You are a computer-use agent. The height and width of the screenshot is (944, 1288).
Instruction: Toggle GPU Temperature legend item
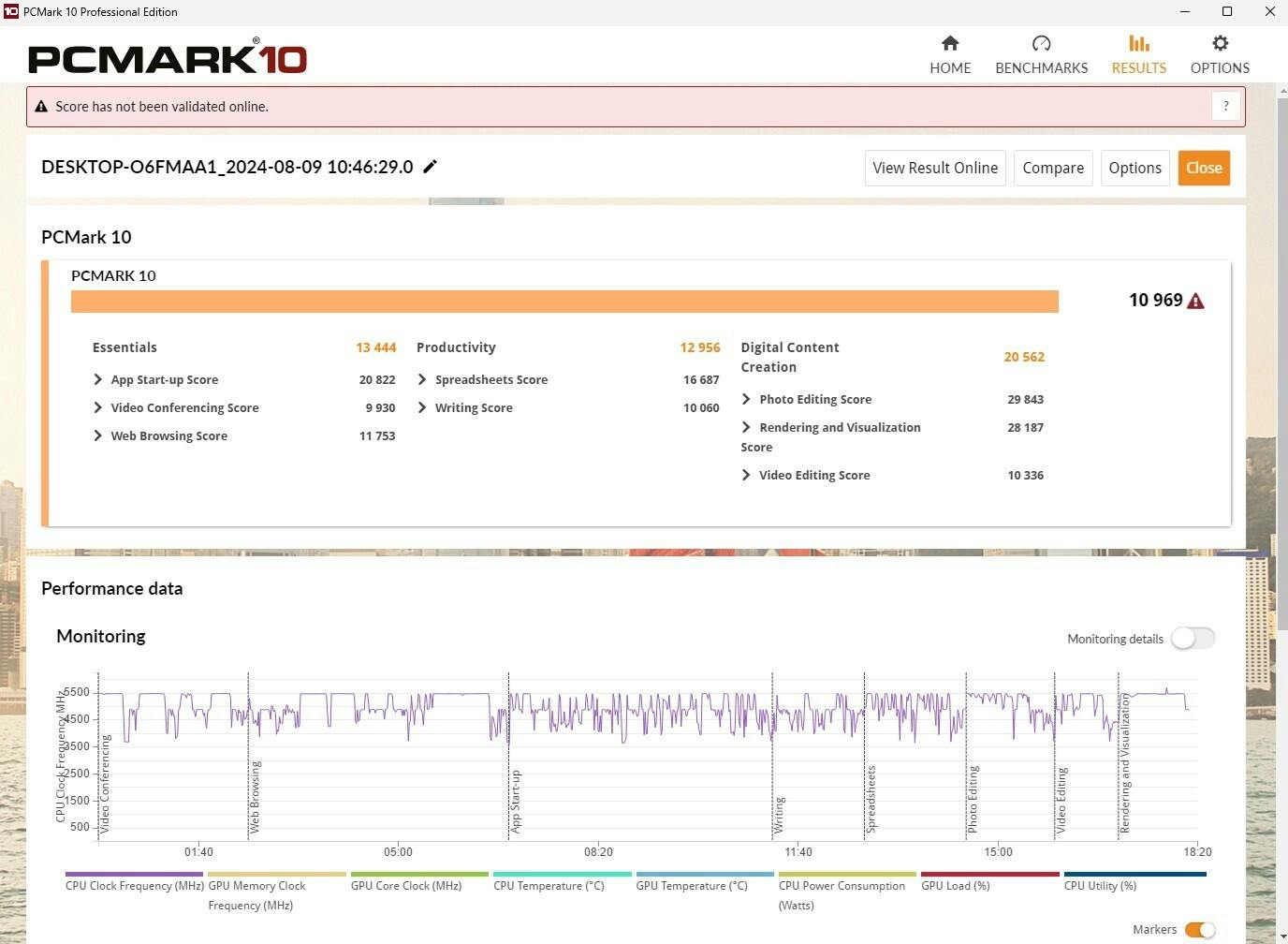coord(705,882)
